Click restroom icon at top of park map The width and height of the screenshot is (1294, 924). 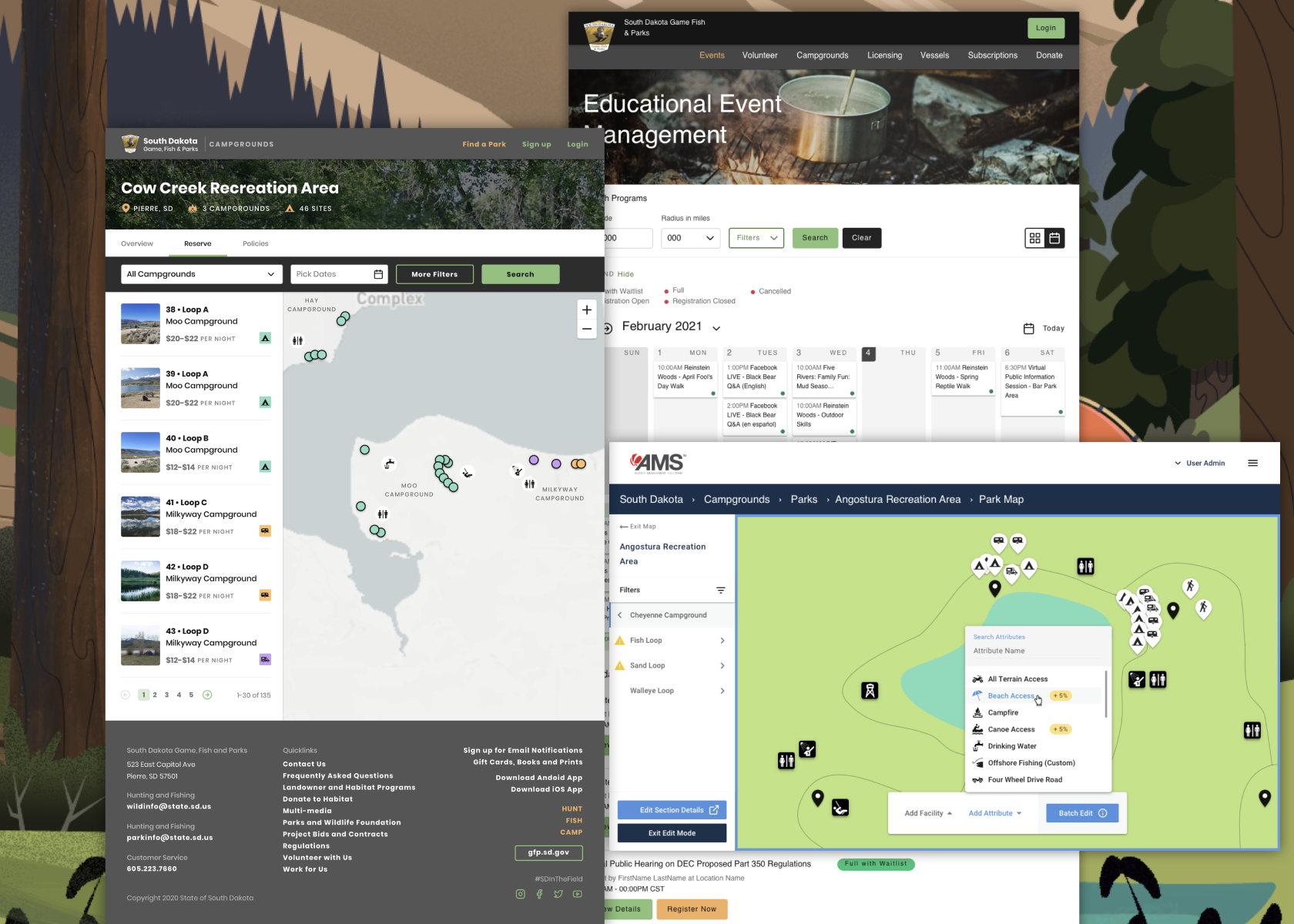1086,567
